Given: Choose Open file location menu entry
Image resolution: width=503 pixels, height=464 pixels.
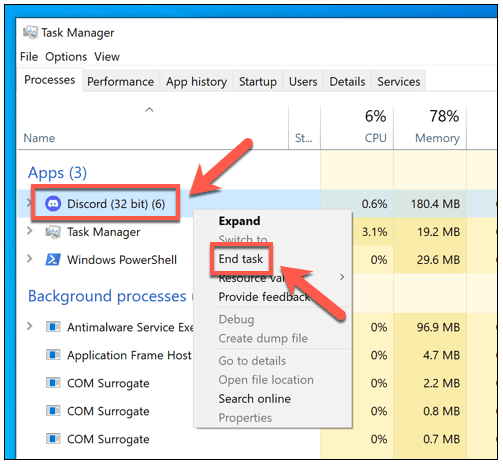Looking at the screenshot, I should pos(266,380).
